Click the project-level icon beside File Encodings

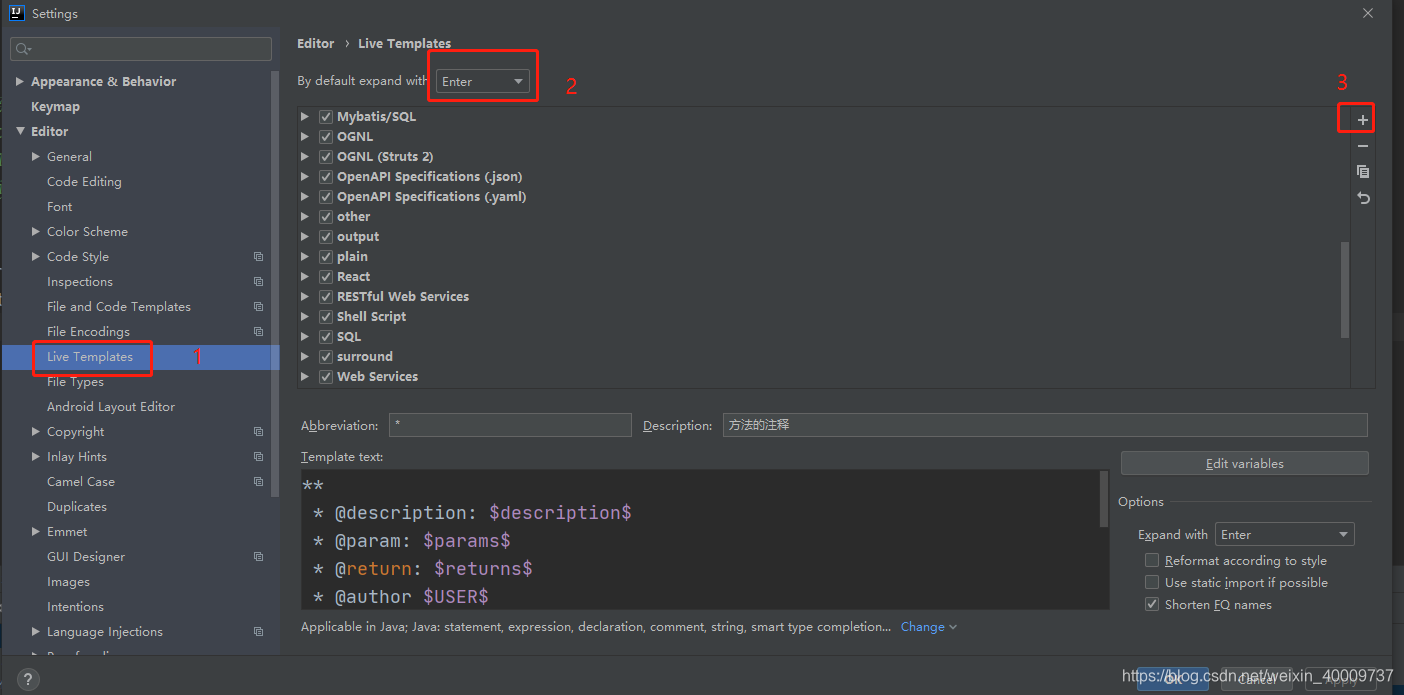[258, 332]
